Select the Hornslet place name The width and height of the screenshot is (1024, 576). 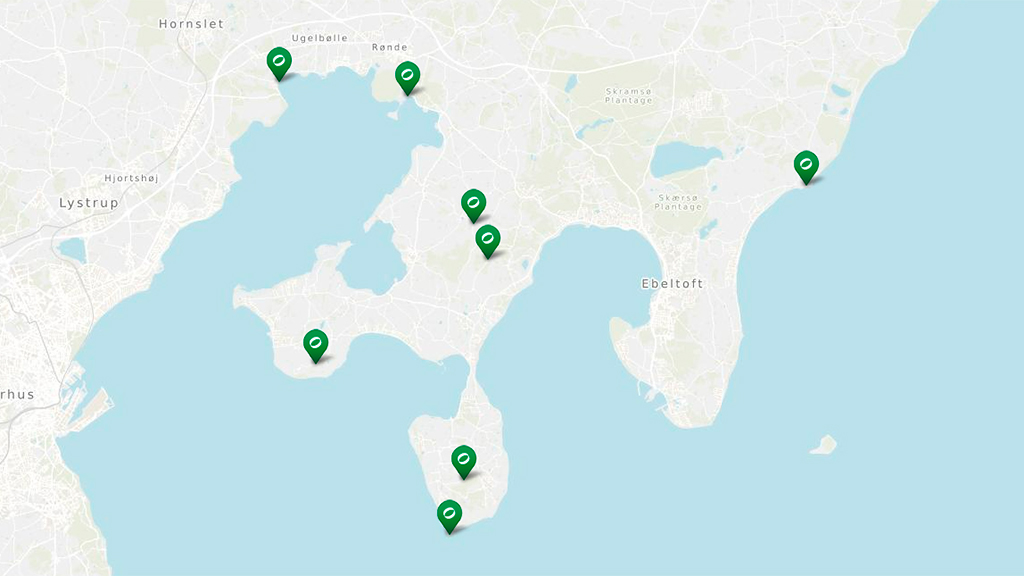tap(191, 24)
